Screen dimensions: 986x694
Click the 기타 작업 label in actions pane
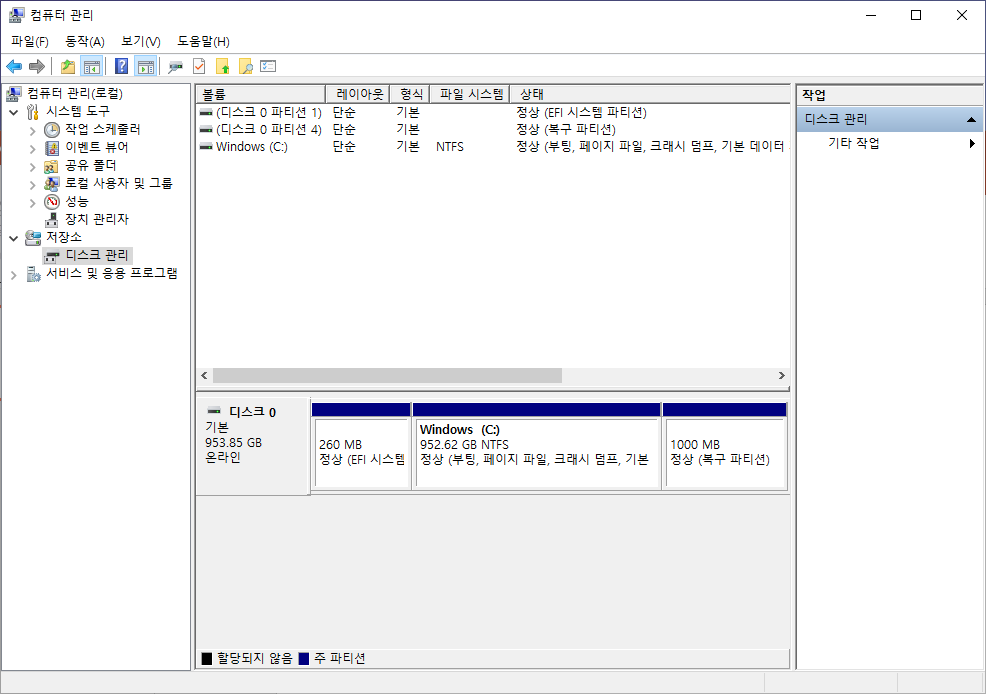pyautogui.click(x=853, y=143)
